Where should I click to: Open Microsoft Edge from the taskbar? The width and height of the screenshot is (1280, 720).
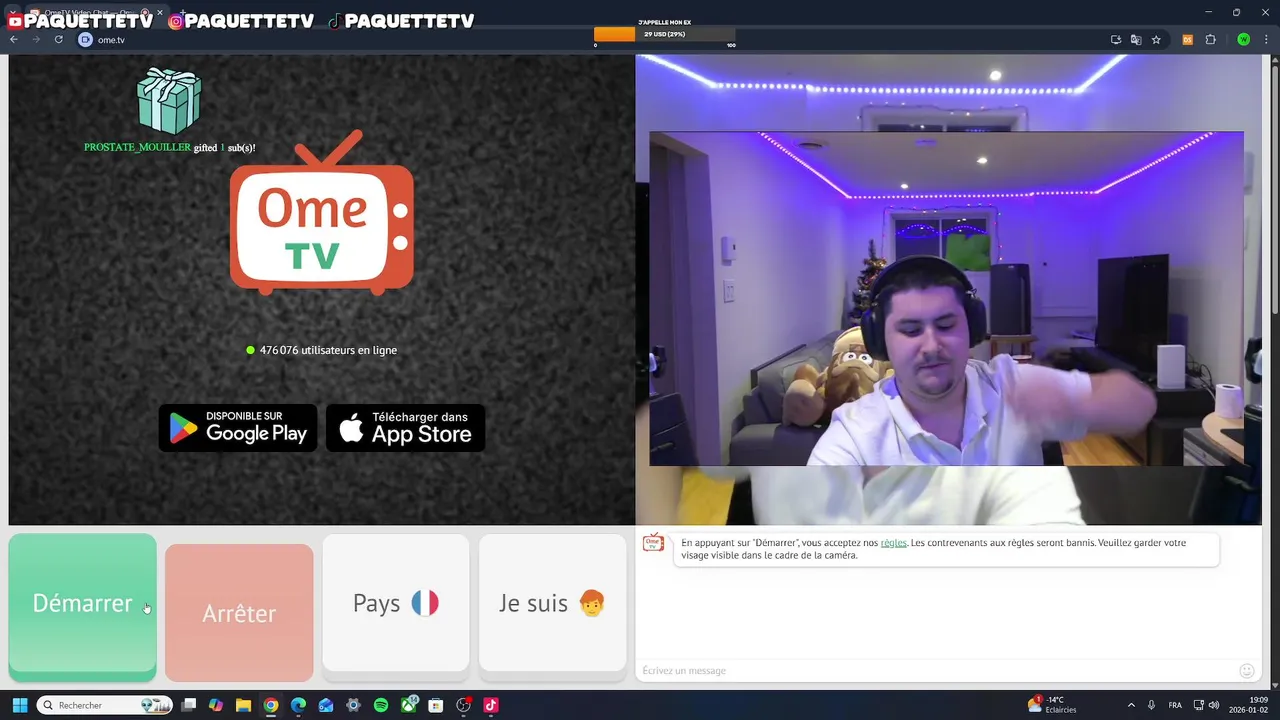tap(298, 705)
